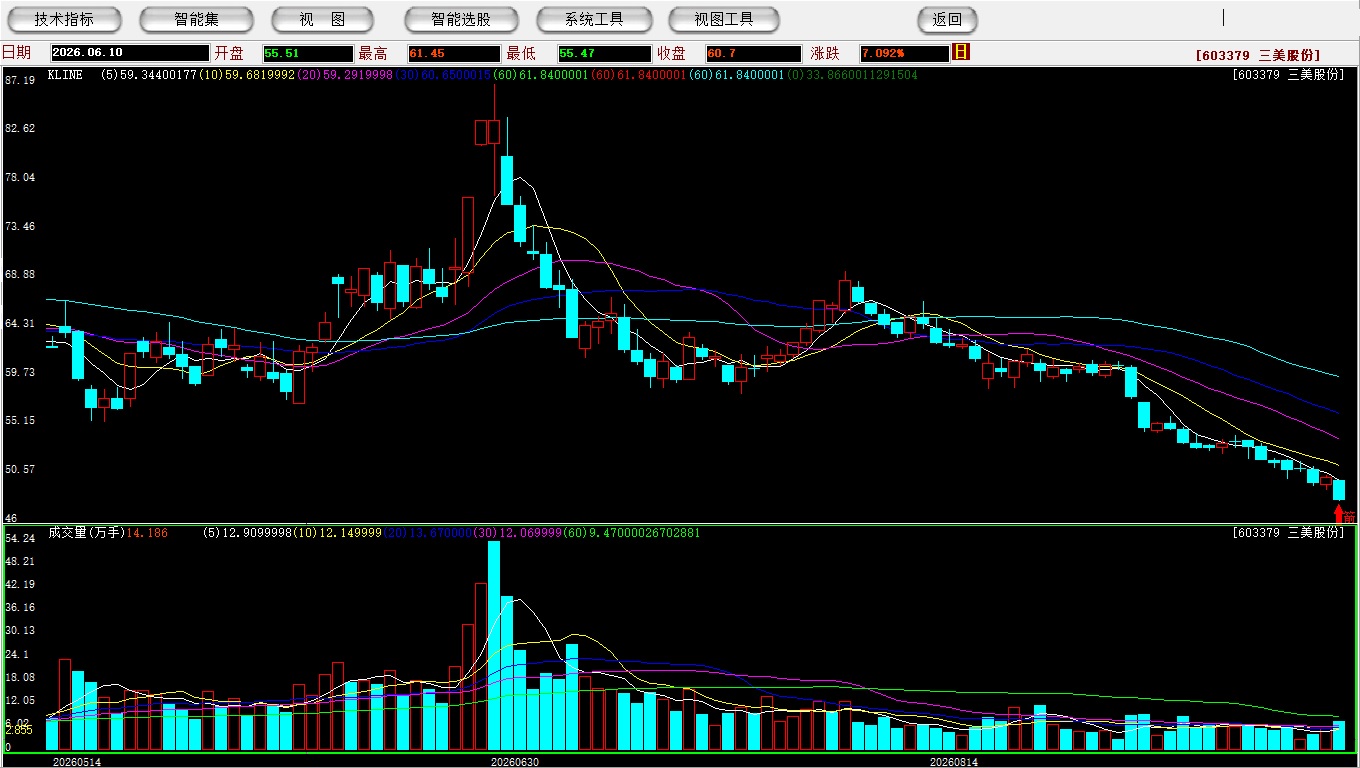
Task: Click the 日期 field label
Action: click(16, 53)
